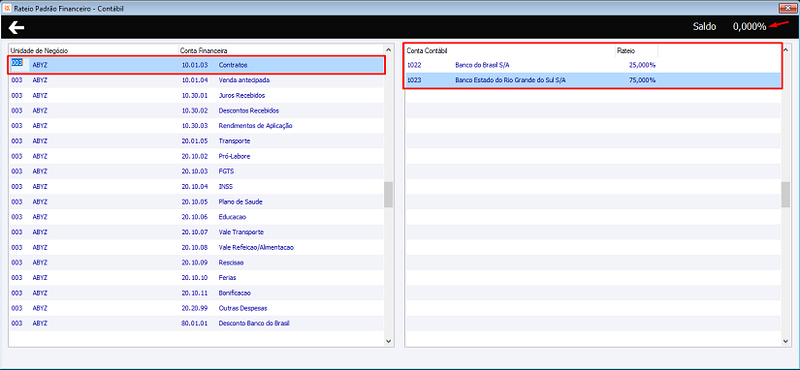Click scroll-down arrow of right list
800x370 pixels.
785,341
